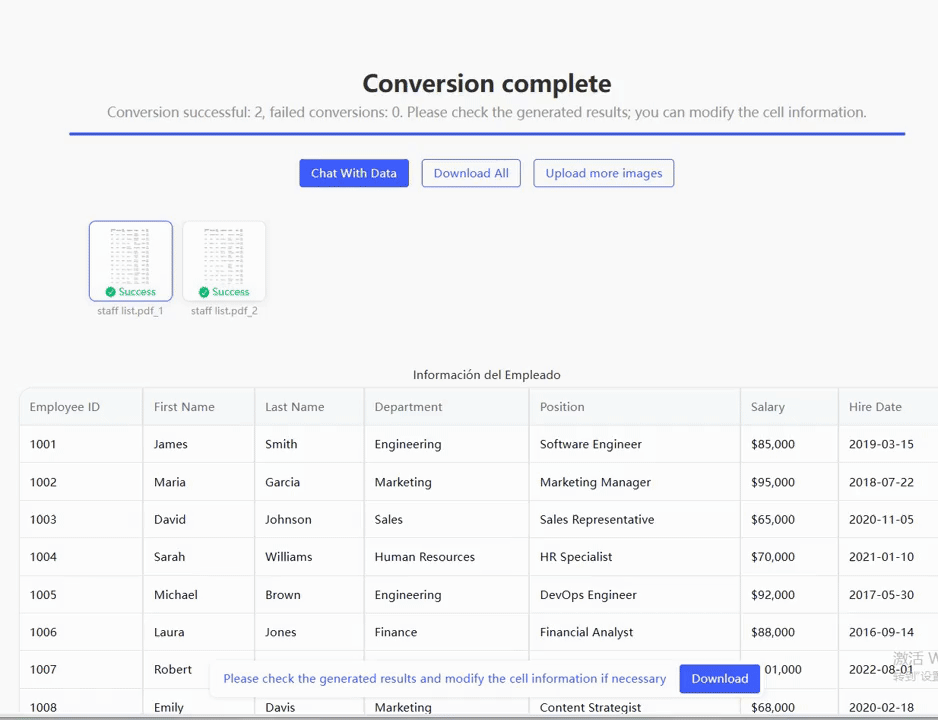Click the Hire Date column header

[875, 407]
